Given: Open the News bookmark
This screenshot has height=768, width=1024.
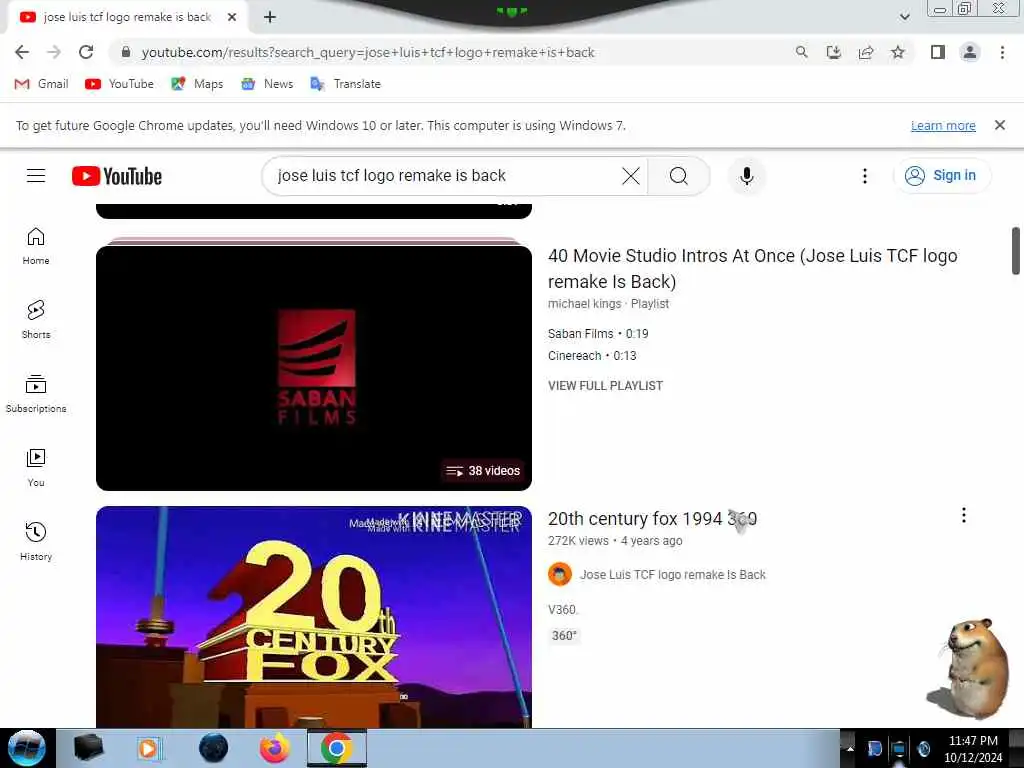Looking at the screenshot, I should (x=267, y=84).
